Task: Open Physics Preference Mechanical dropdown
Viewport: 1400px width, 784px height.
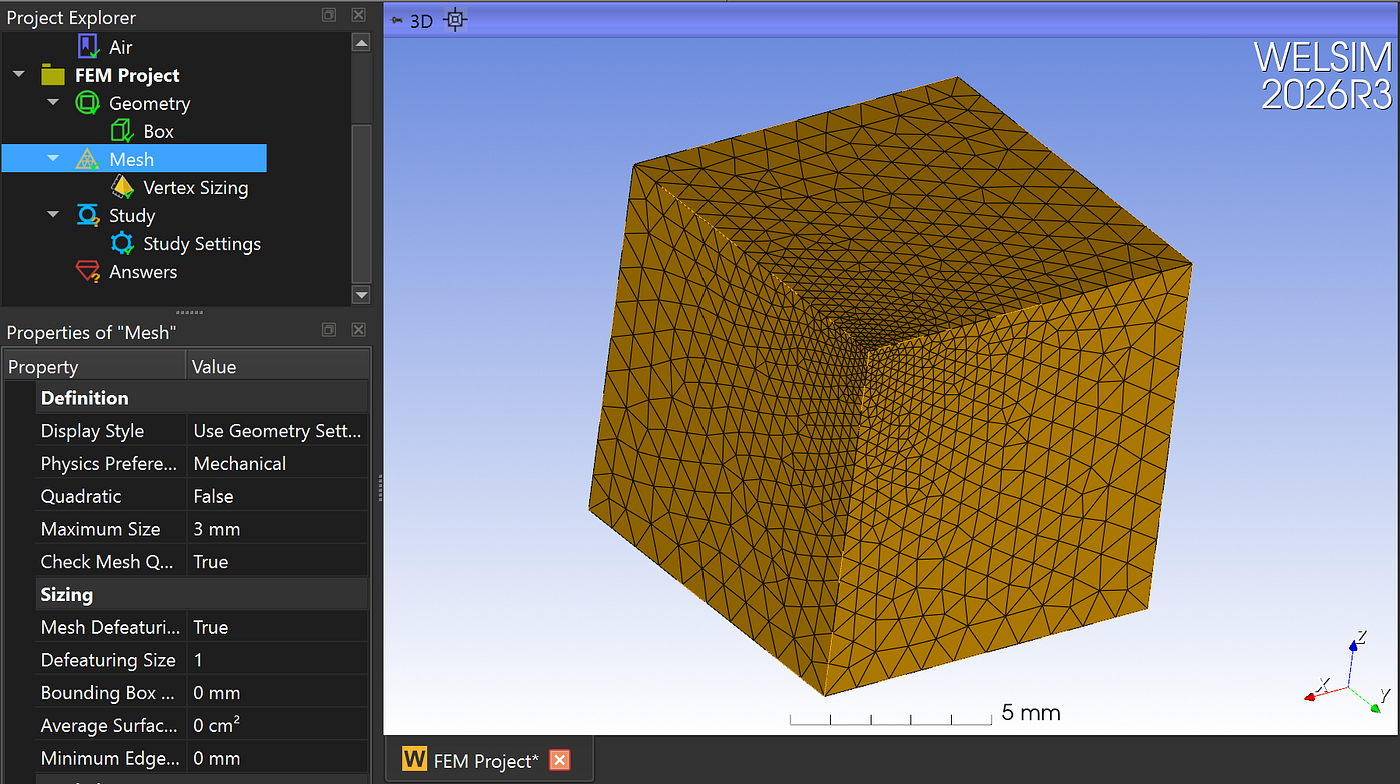Action: click(x=278, y=463)
